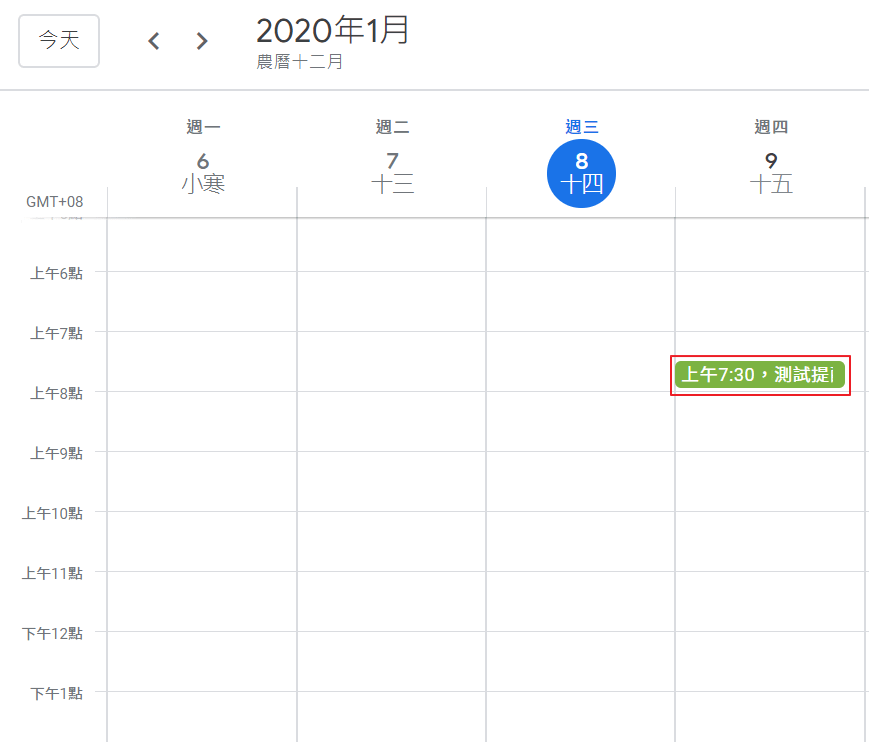Click the 下午12點 time slot on Thursday

(x=770, y=661)
